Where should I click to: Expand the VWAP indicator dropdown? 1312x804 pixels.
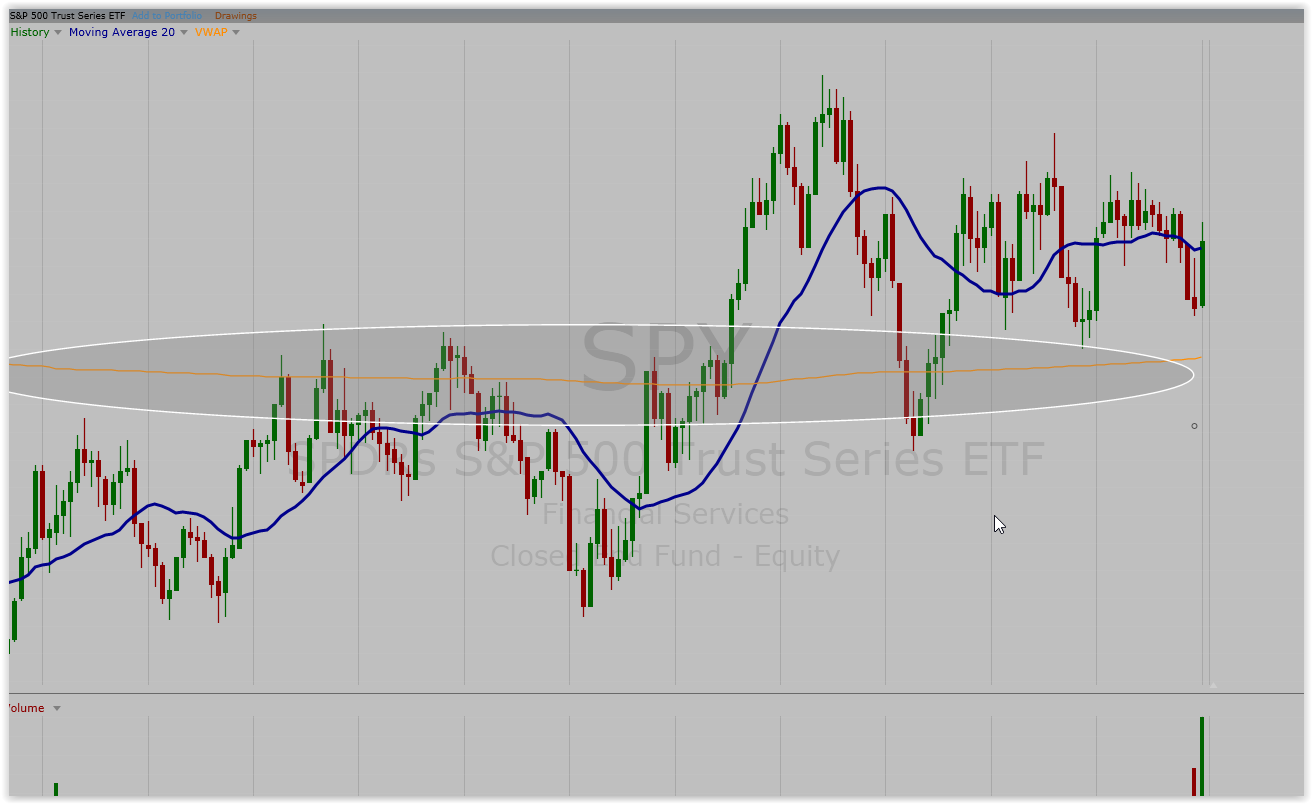(x=236, y=32)
